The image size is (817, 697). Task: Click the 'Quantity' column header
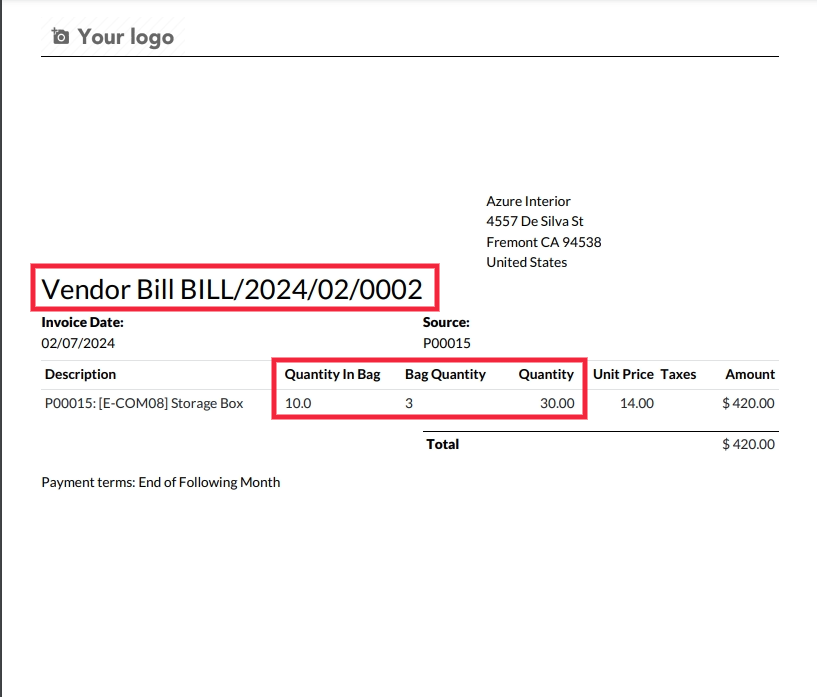(546, 374)
